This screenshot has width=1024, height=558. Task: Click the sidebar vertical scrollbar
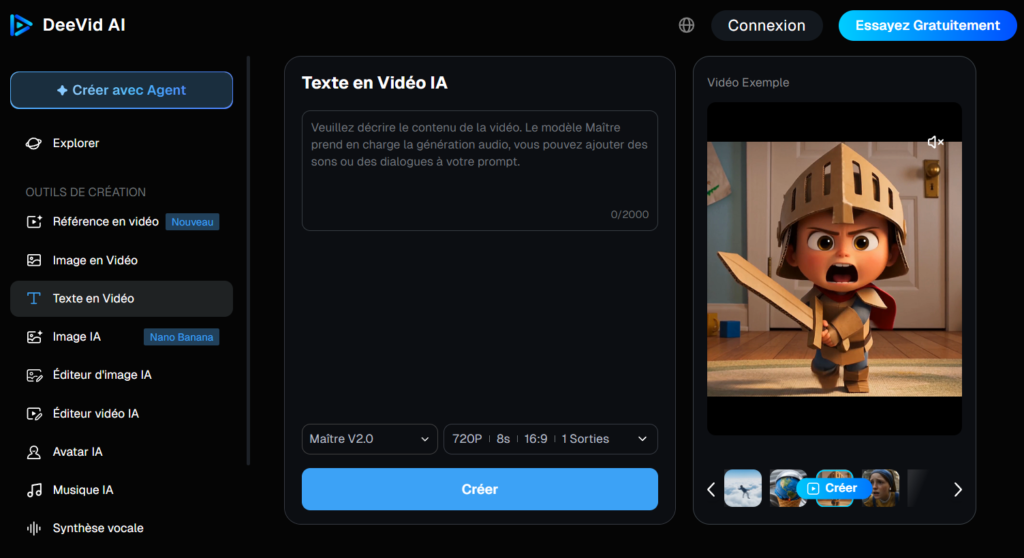(x=248, y=261)
